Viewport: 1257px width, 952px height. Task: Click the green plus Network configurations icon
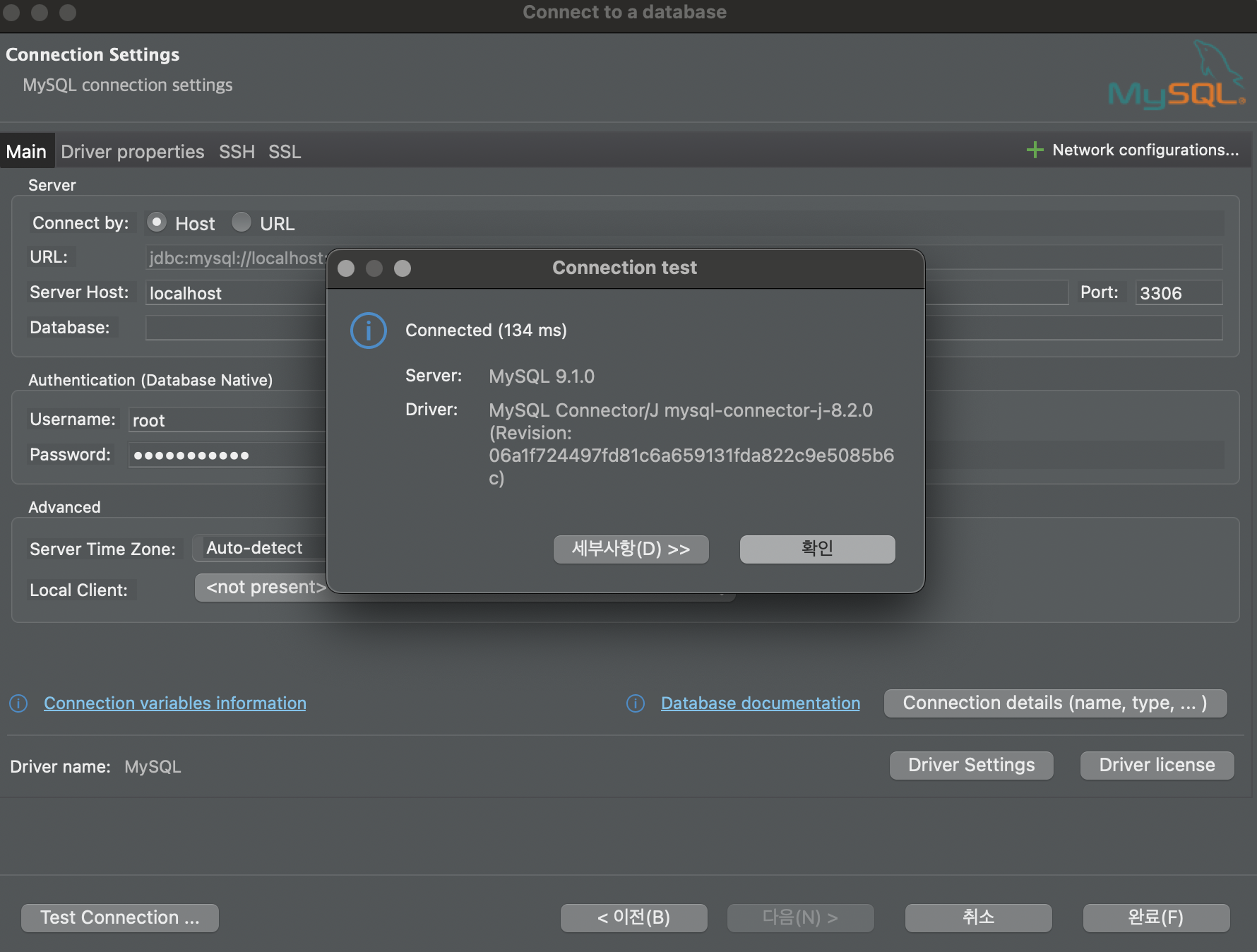point(1035,150)
